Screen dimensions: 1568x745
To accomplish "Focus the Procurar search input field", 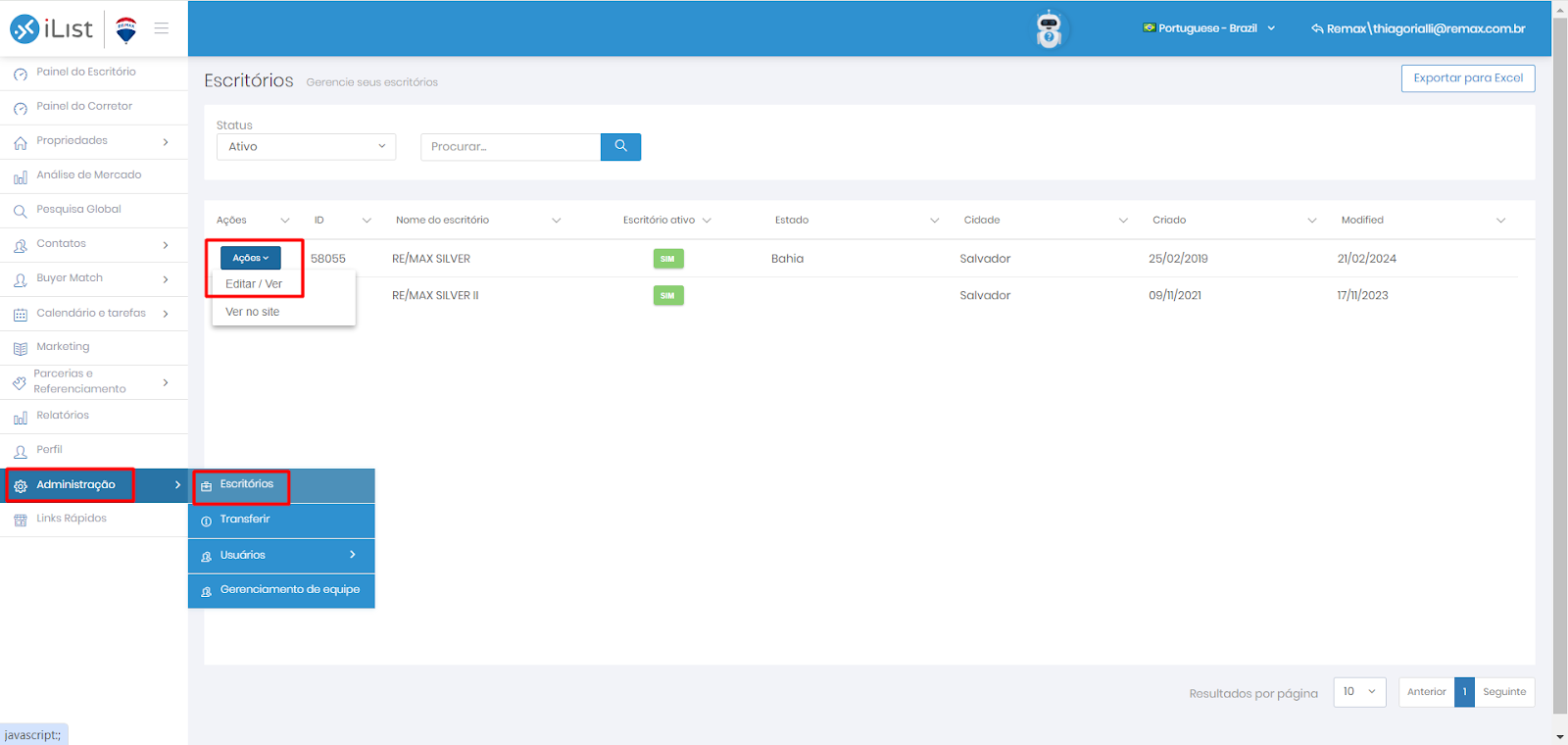I will pos(511,147).
